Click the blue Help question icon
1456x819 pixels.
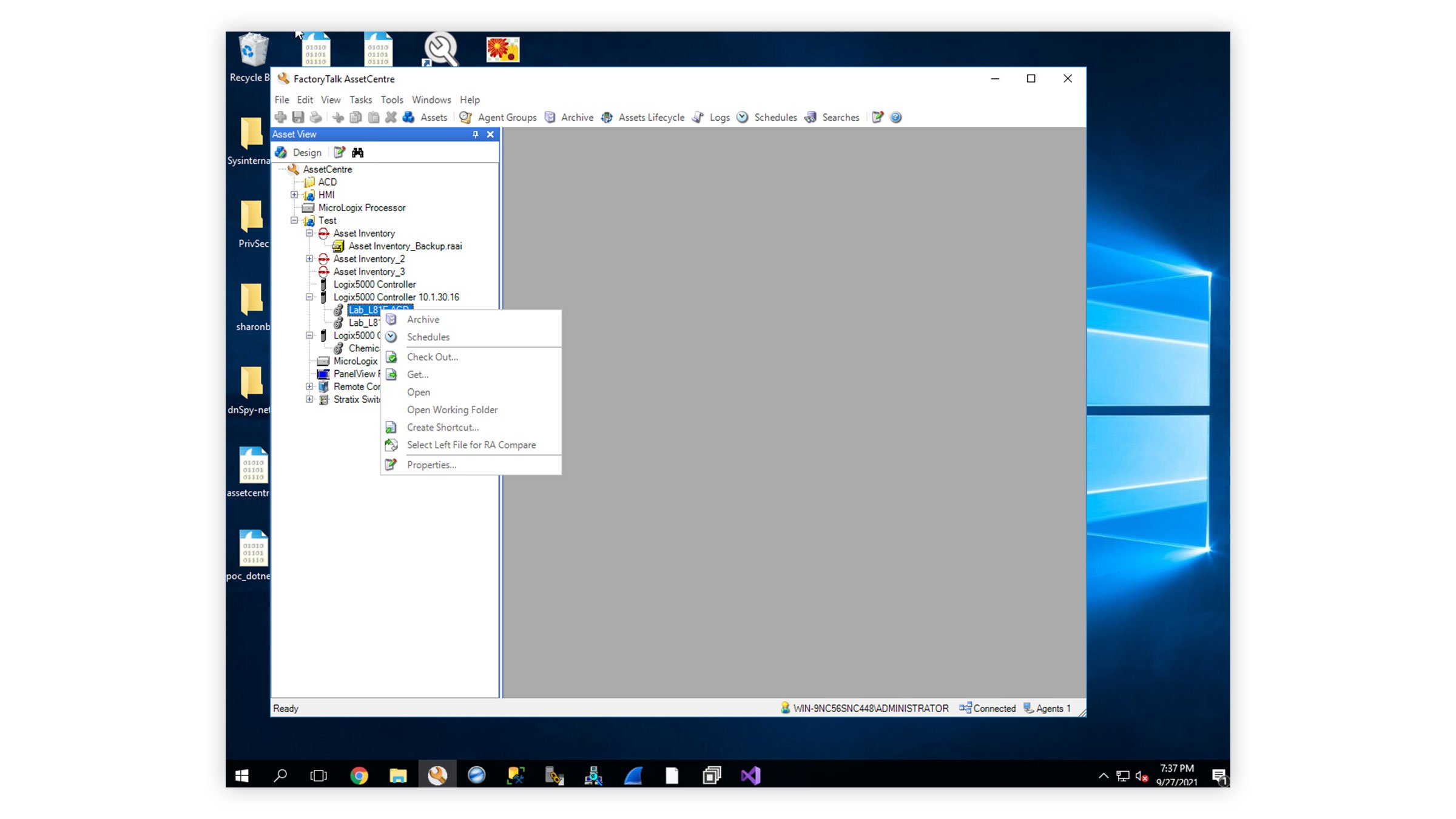895,117
